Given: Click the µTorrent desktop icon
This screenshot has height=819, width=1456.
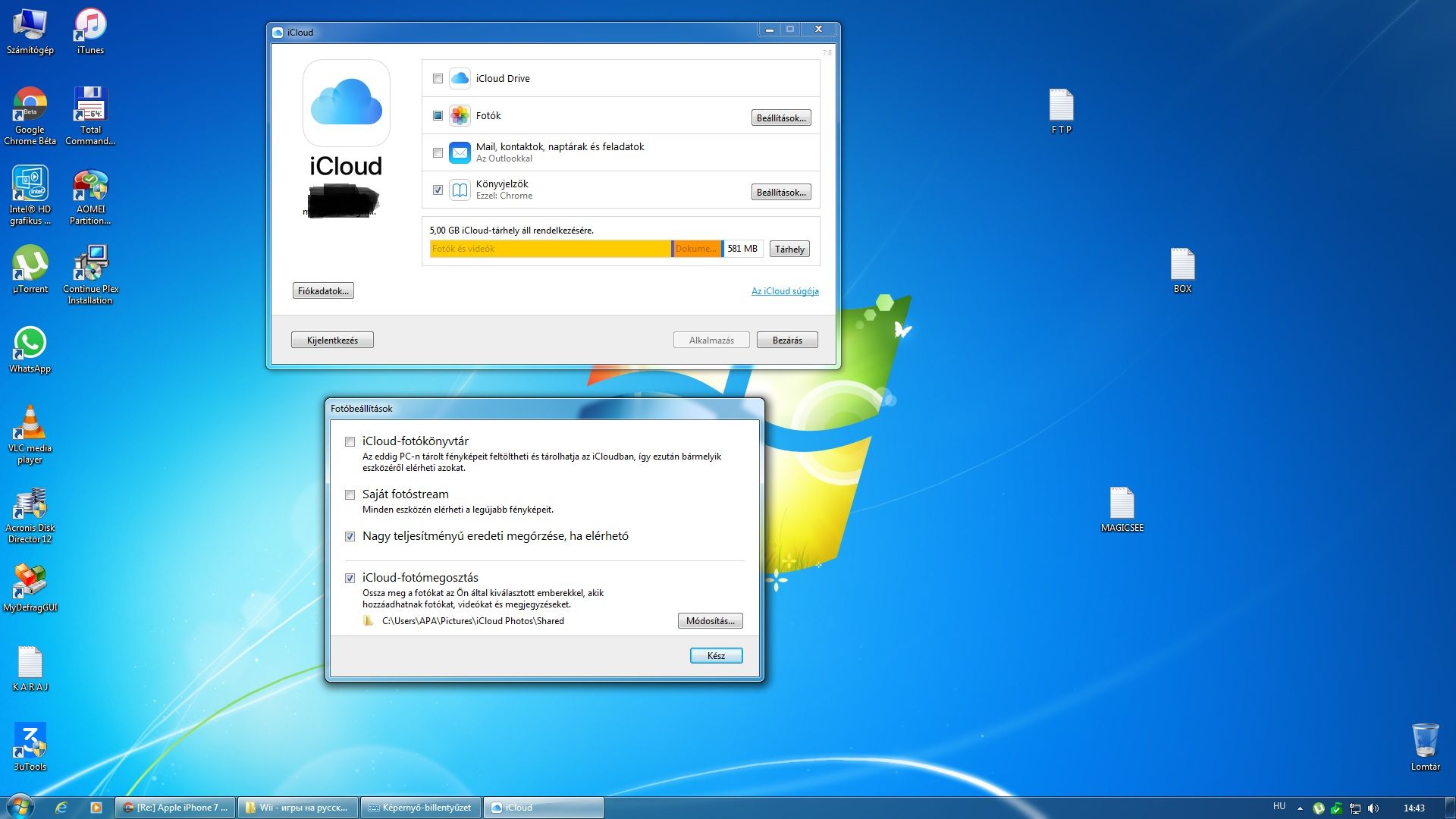Looking at the screenshot, I should pos(30,269).
